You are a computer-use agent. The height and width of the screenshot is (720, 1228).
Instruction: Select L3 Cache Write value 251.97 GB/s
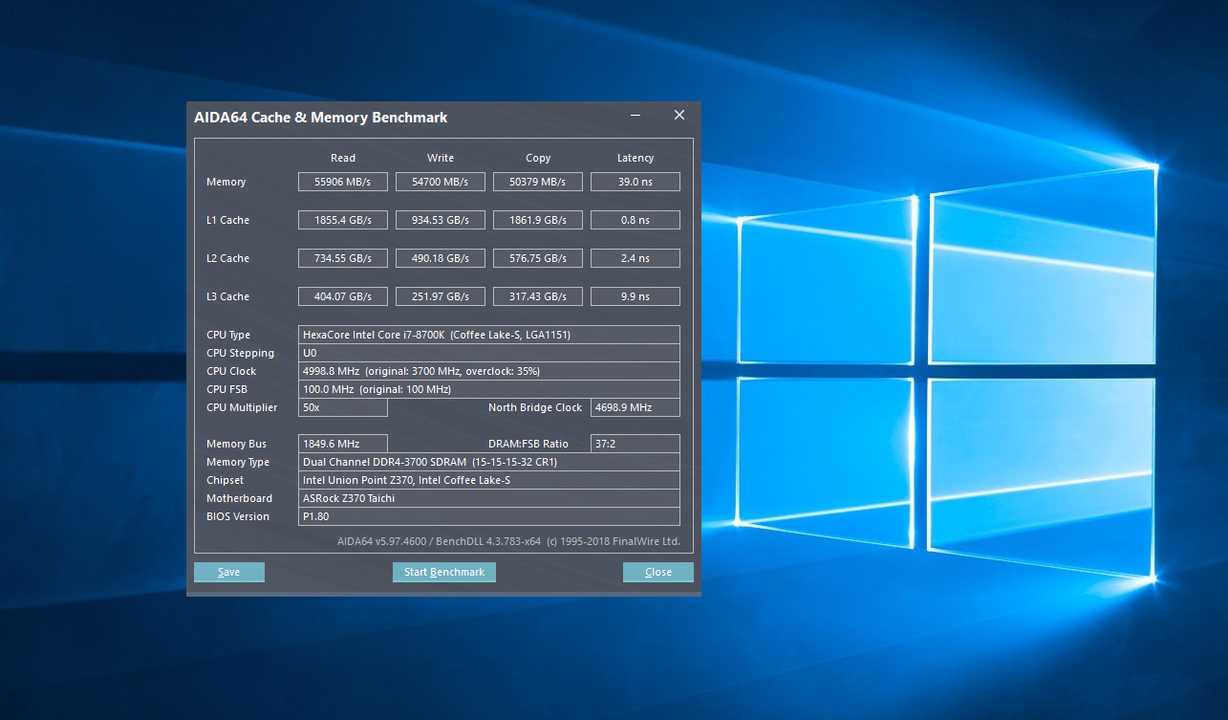pyautogui.click(x=440, y=297)
